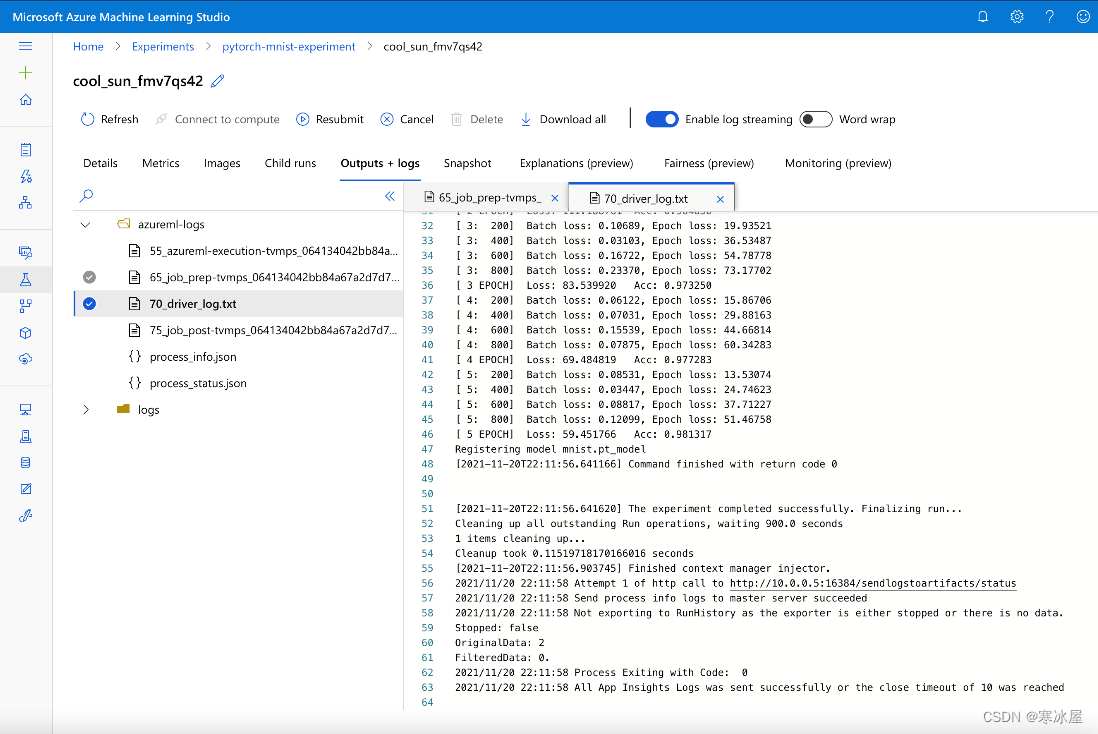
Task: Open notifications bell icon
Action: tap(983, 17)
